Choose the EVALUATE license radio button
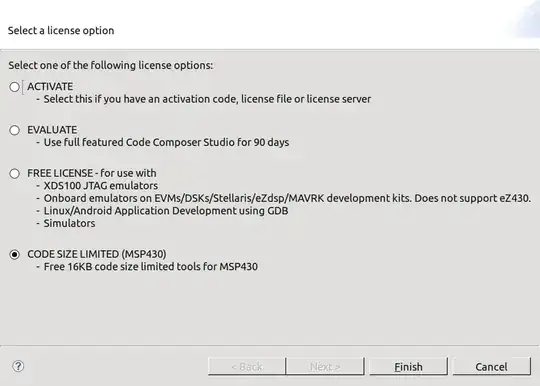This screenshot has width=540, height=386. click(x=14, y=130)
